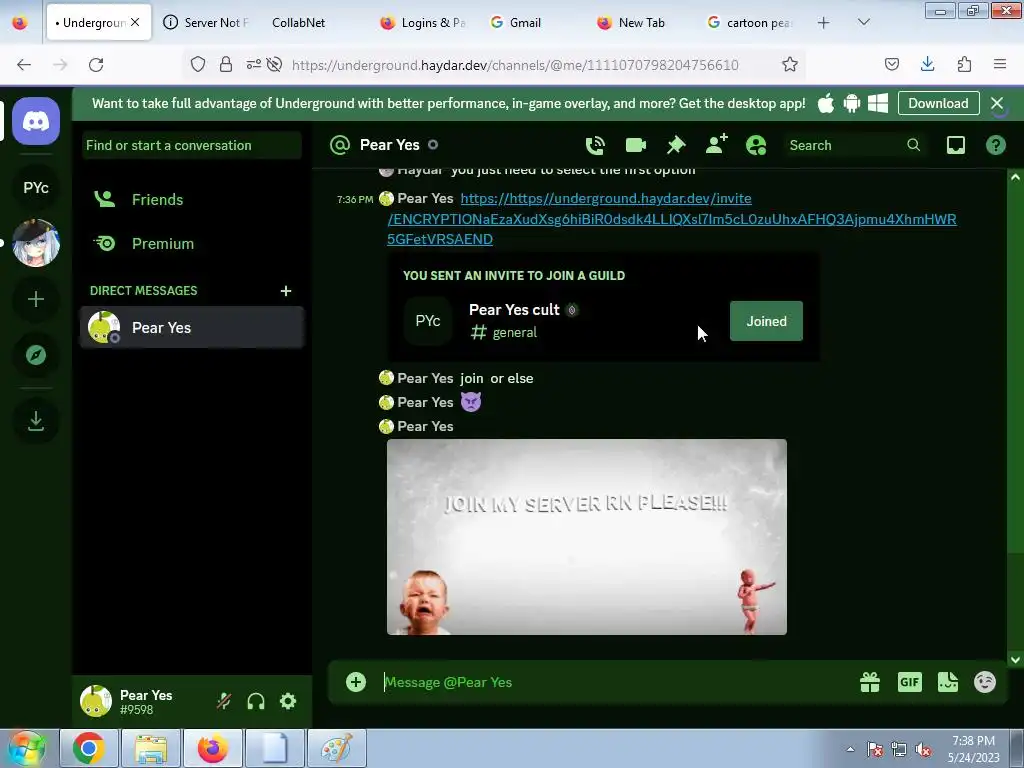Open the inbox icon

[x=955, y=145]
